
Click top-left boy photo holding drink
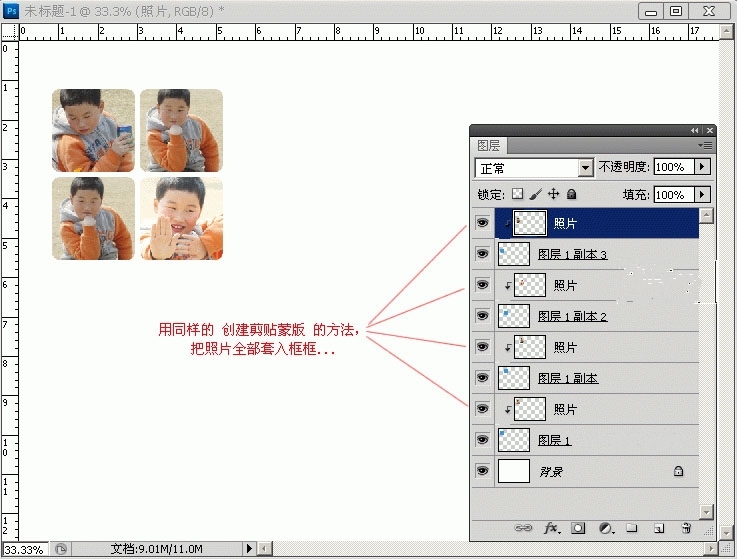pos(93,130)
